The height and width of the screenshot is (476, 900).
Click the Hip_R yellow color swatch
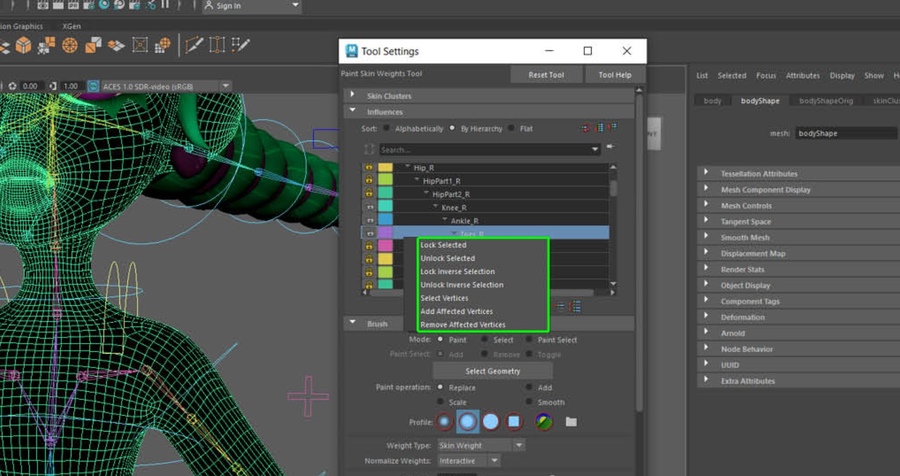[385, 167]
